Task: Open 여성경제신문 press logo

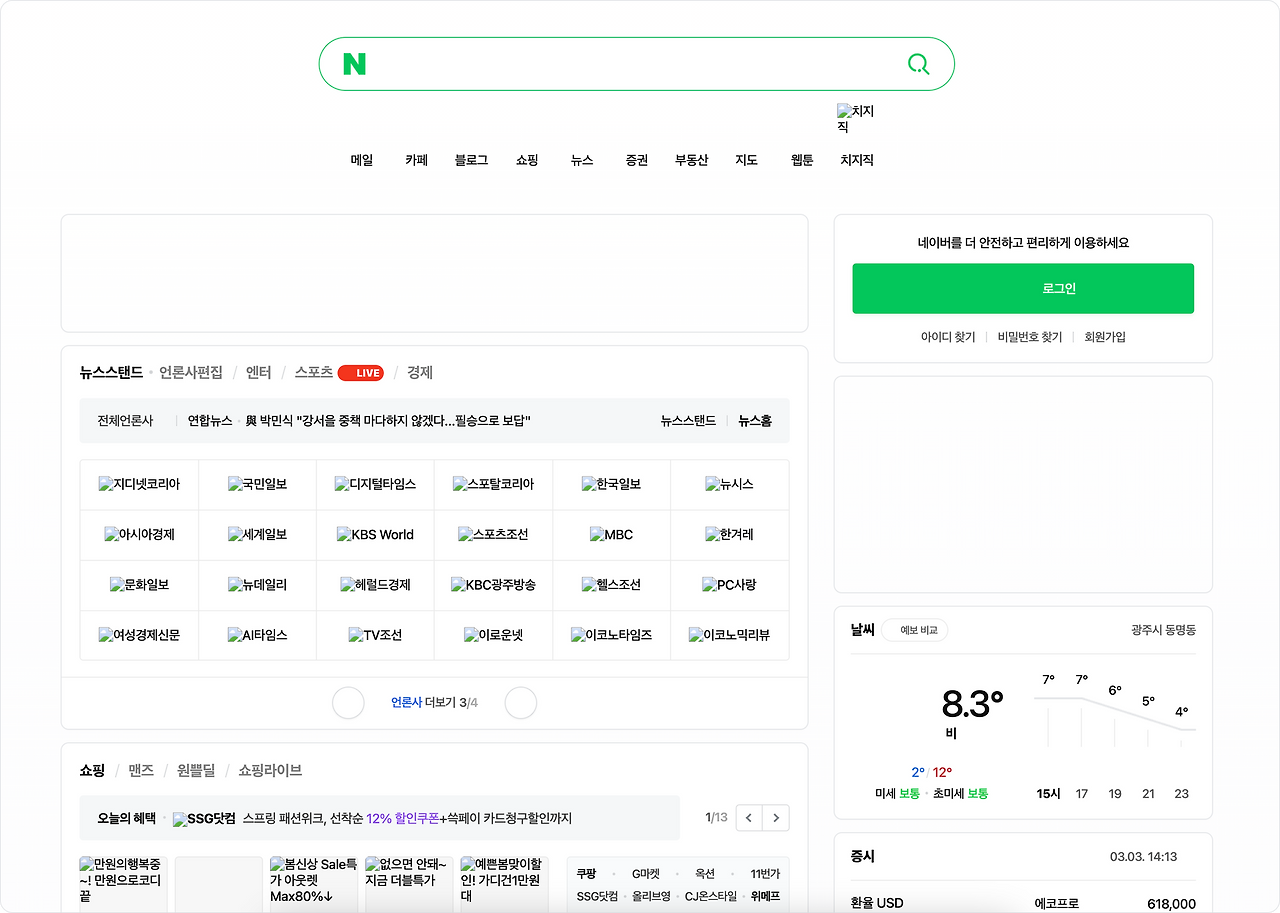Action: click(x=139, y=635)
